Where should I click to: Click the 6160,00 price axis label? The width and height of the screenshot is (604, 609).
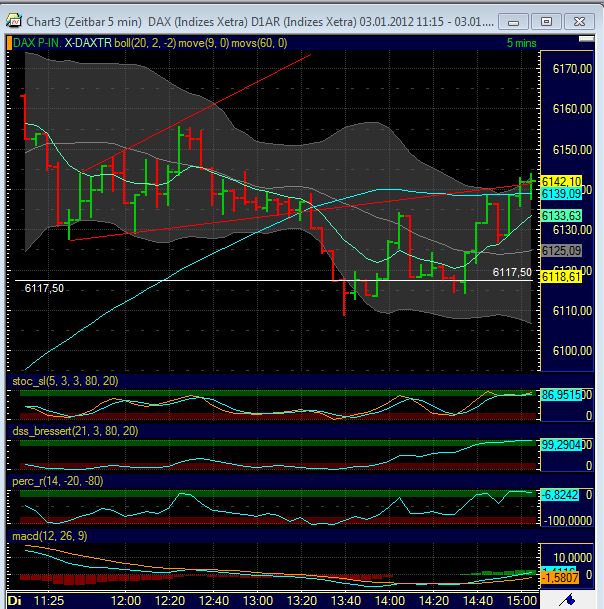[x=572, y=109]
